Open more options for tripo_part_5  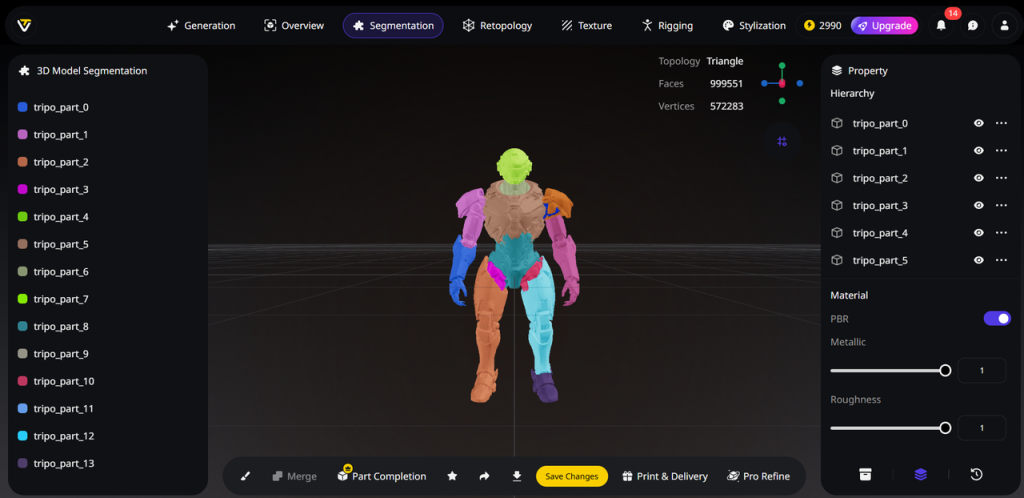(x=1001, y=260)
